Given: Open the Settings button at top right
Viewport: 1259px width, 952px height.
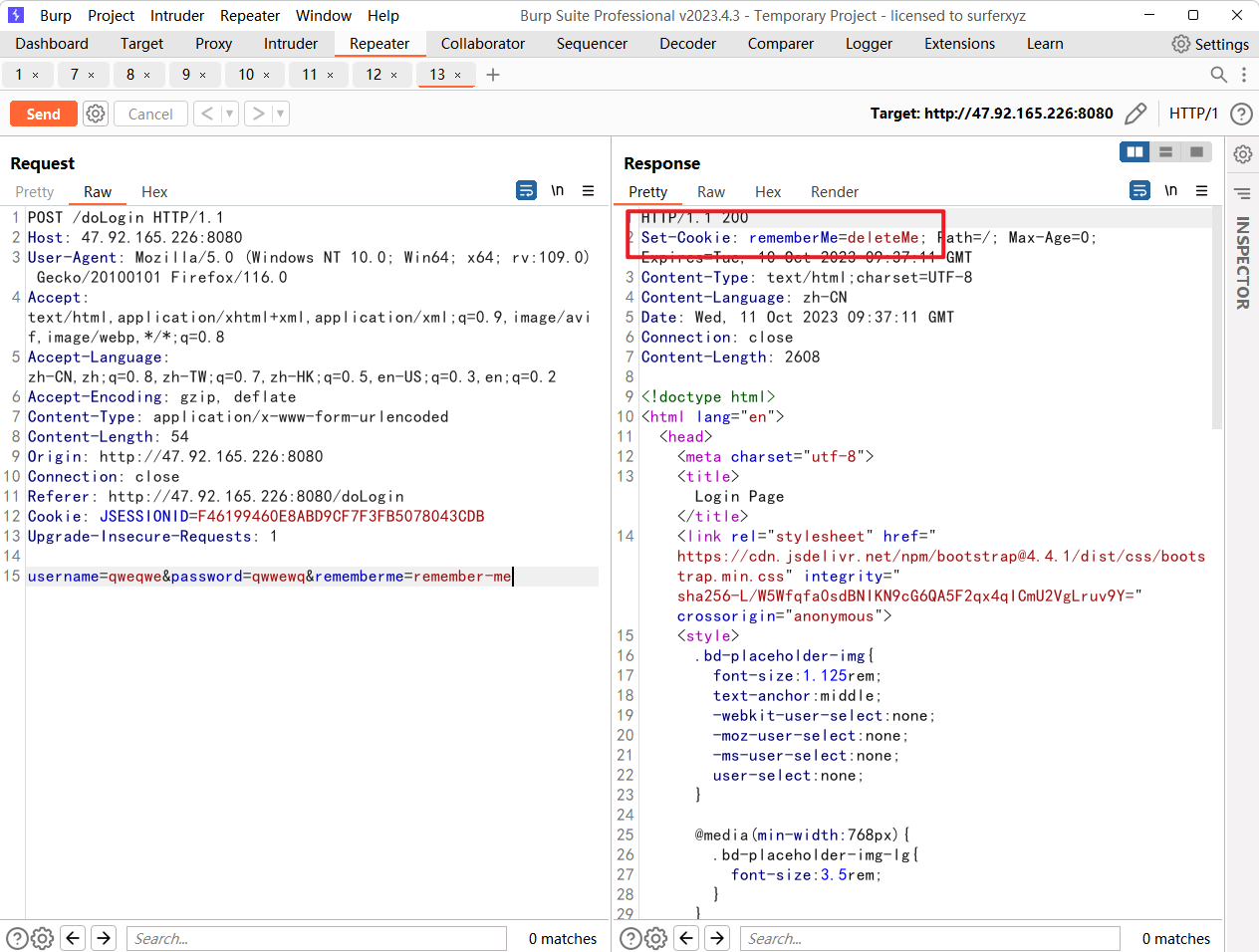Looking at the screenshot, I should [x=1210, y=44].
